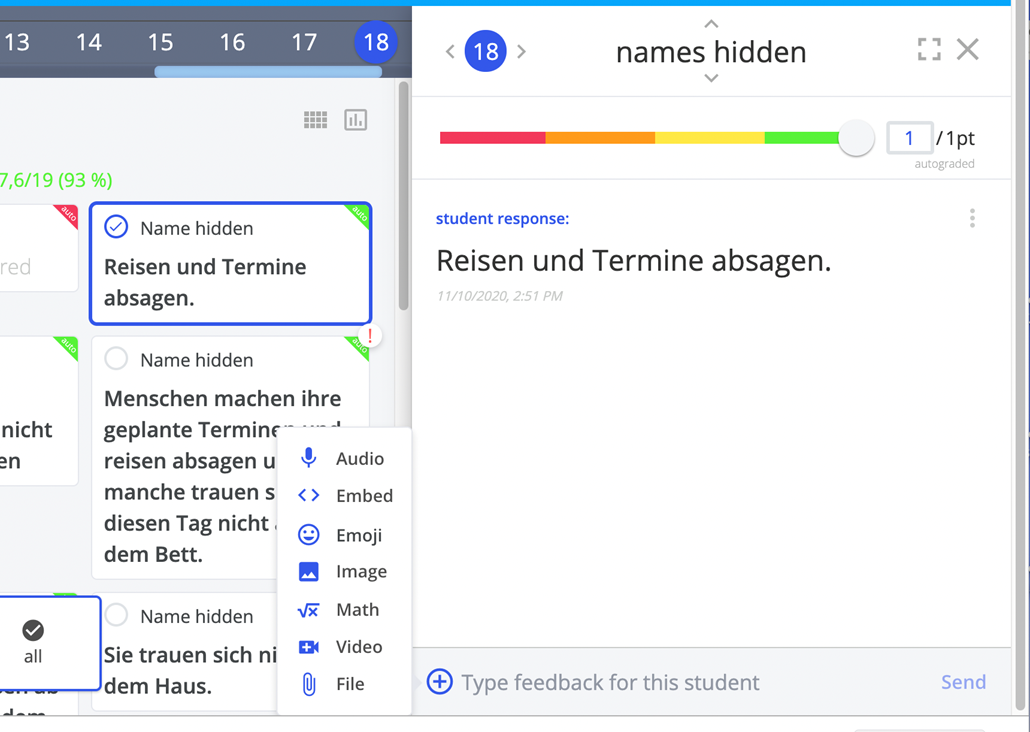Click the red exclamation alert badge

coord(370,336)
